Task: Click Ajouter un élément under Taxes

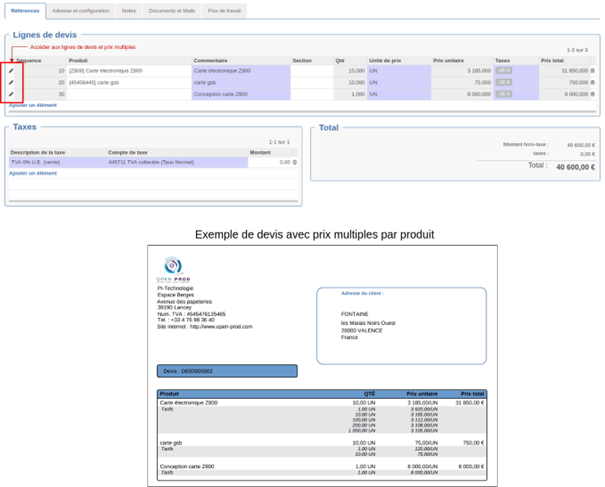Action: pos(33,173)
